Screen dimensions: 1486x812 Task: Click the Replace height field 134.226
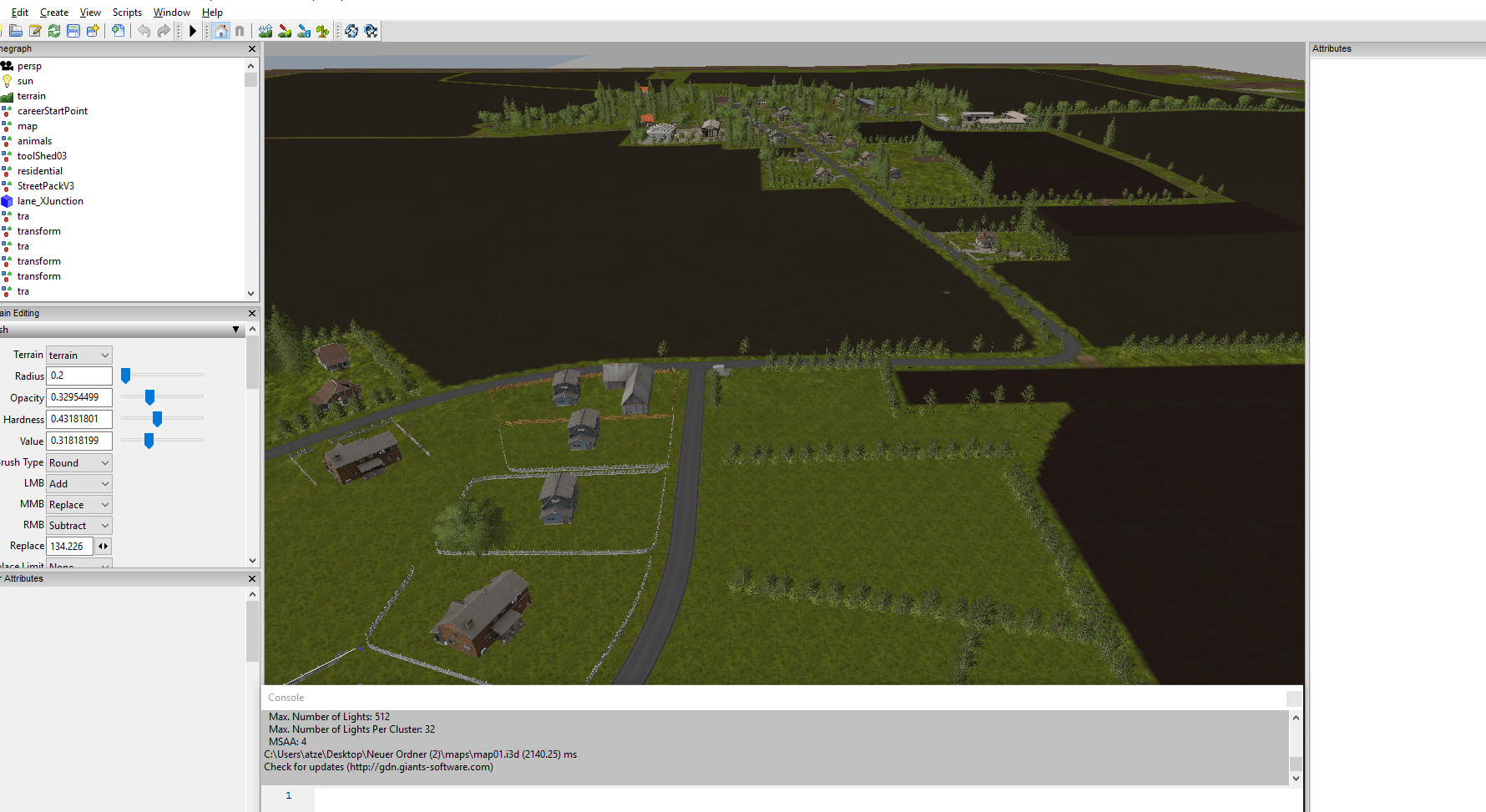tap(70, 546)
